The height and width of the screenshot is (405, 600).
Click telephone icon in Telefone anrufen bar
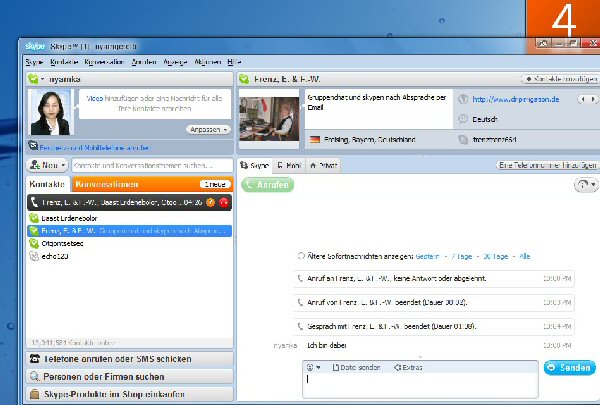(35, 359)
